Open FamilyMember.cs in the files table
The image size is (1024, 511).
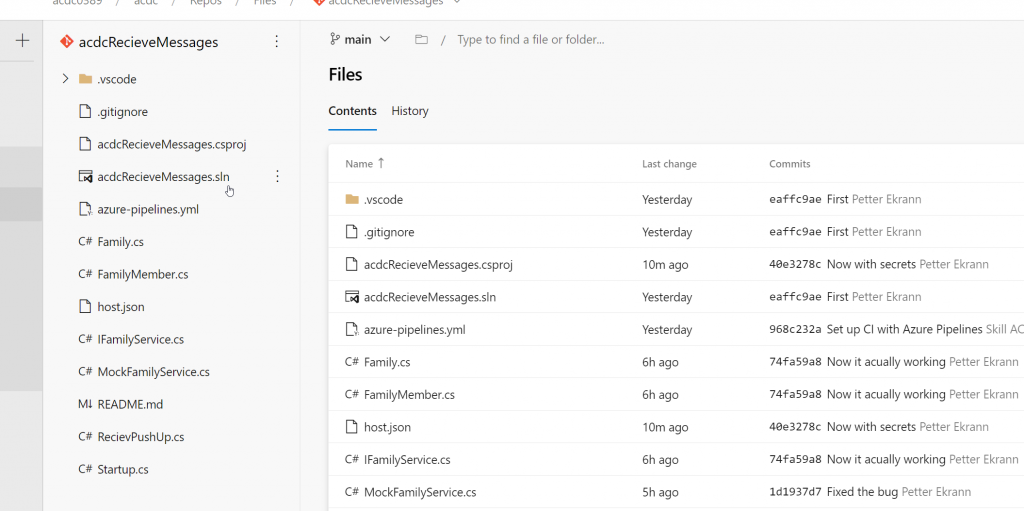[409, 395]
